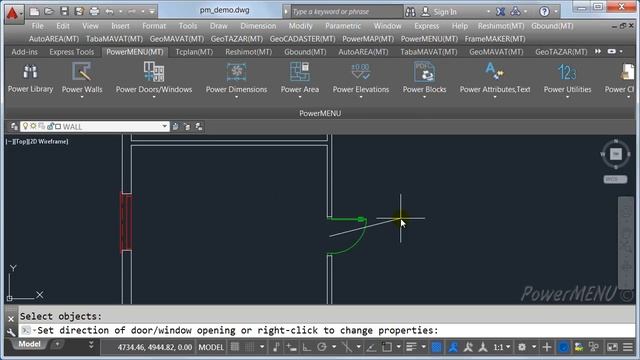640x360 pixels.
Task: Open the WALL layer dropdown
Action: tap(164, 127)
